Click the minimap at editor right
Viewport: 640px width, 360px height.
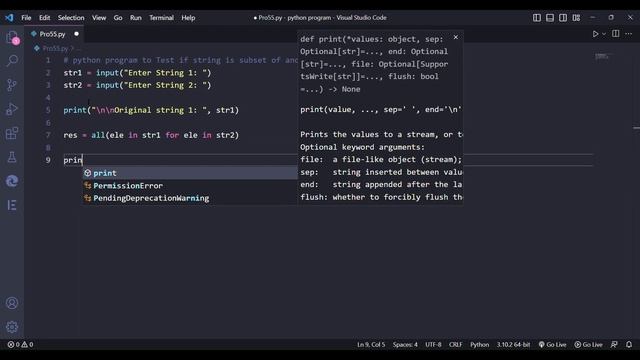tap(601, 56)
